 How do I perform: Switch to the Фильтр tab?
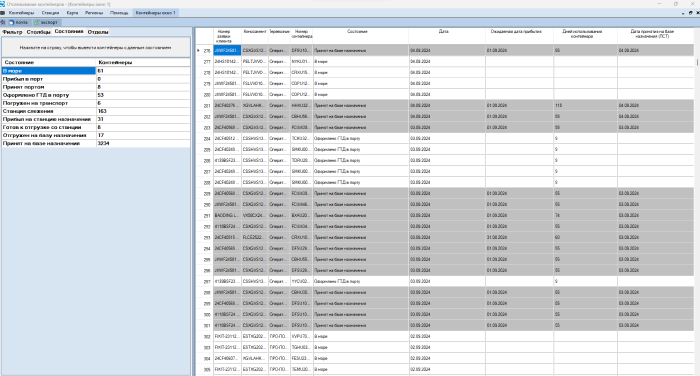pos(12,32)
